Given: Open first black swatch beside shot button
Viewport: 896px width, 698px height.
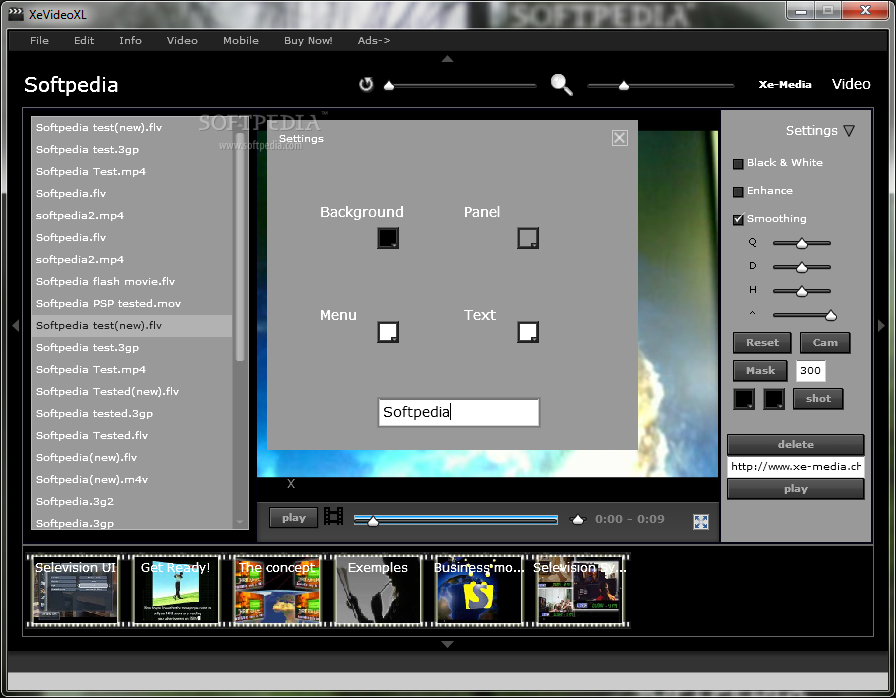Looking at the screenshot, I should [744, 399].
